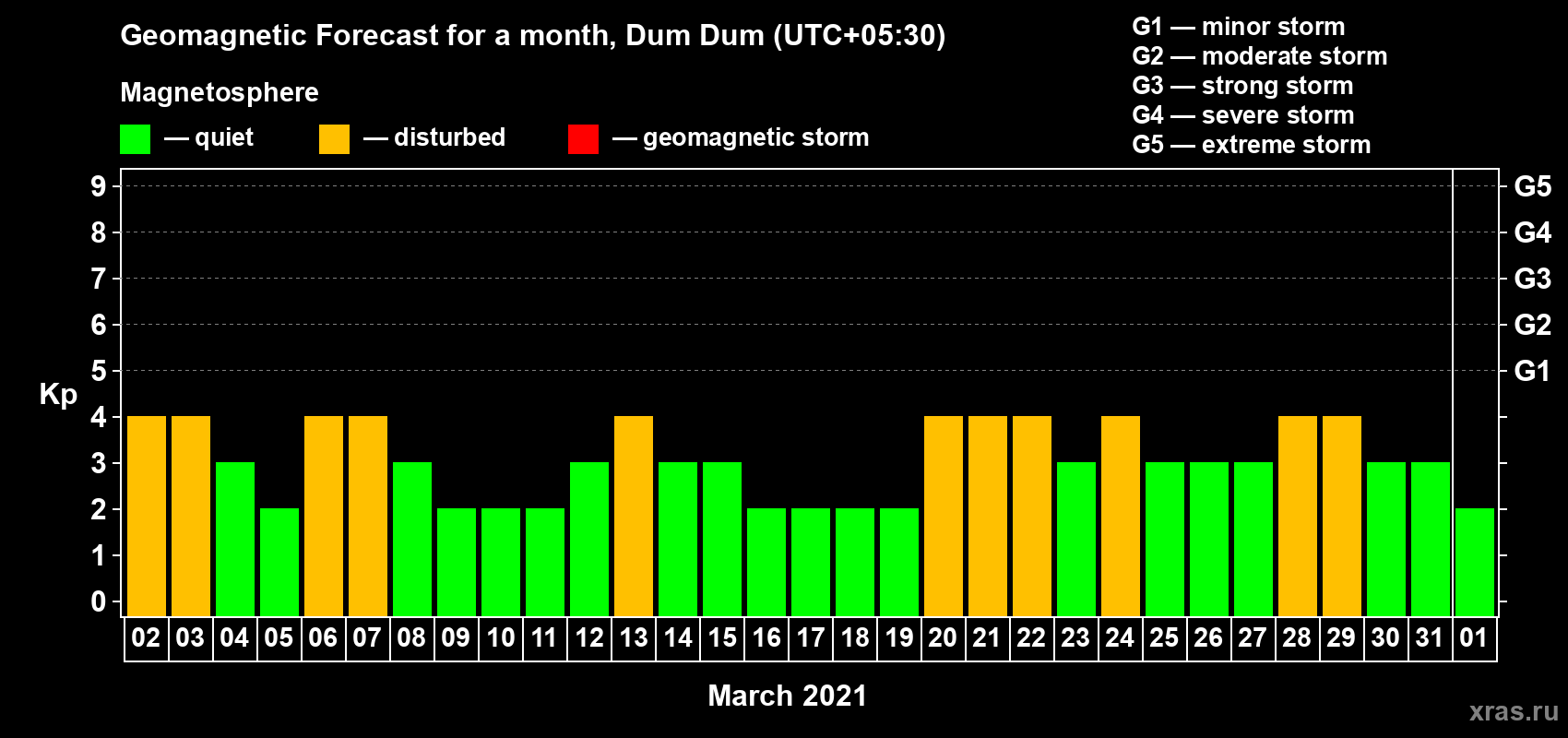Click the 'G4 — severe storm' legend line
The height and width of the screenshot is (738, 1568).
pos(1243,115)
